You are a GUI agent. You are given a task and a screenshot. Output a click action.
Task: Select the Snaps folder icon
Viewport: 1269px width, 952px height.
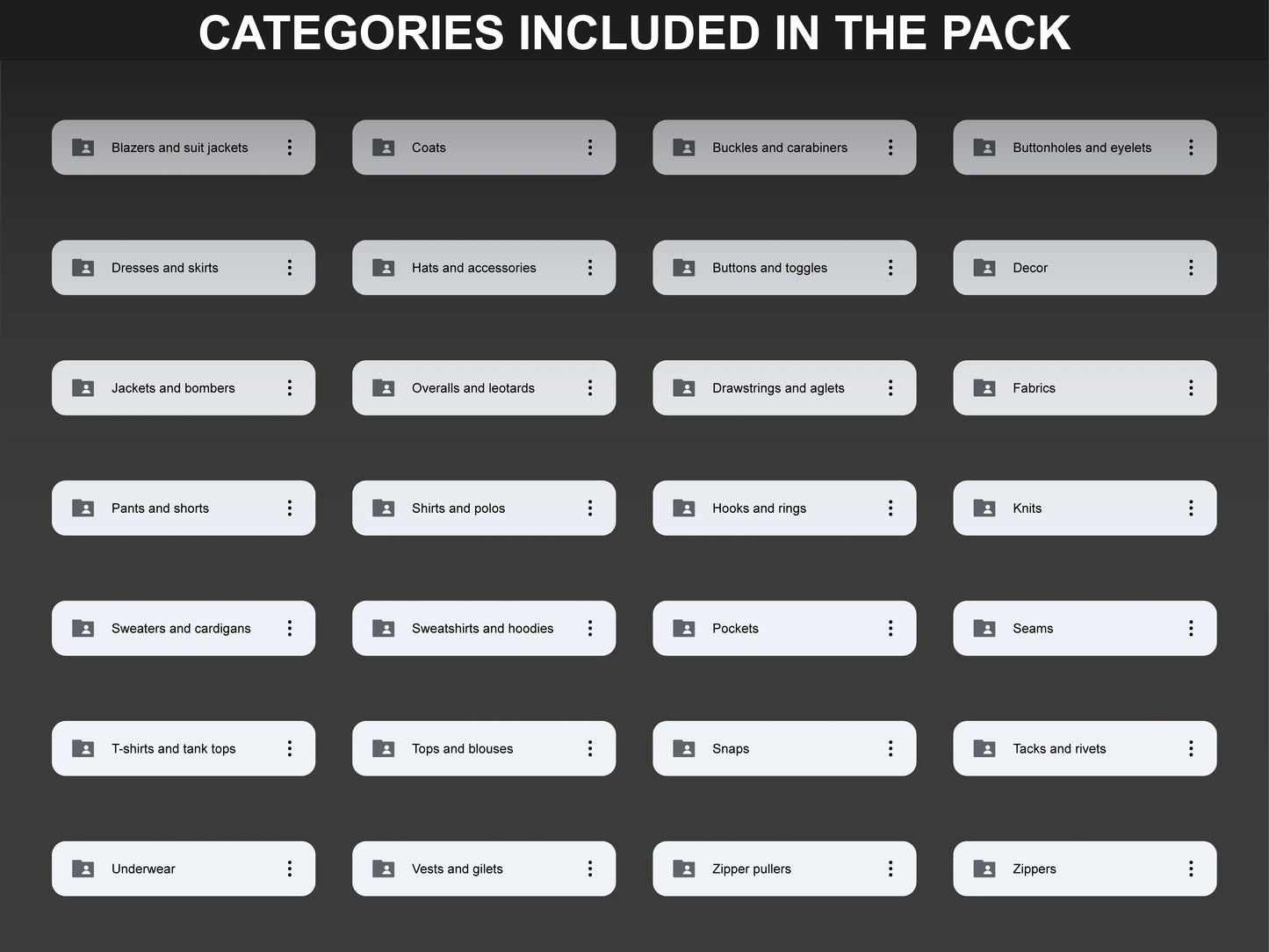coord(683,748)
